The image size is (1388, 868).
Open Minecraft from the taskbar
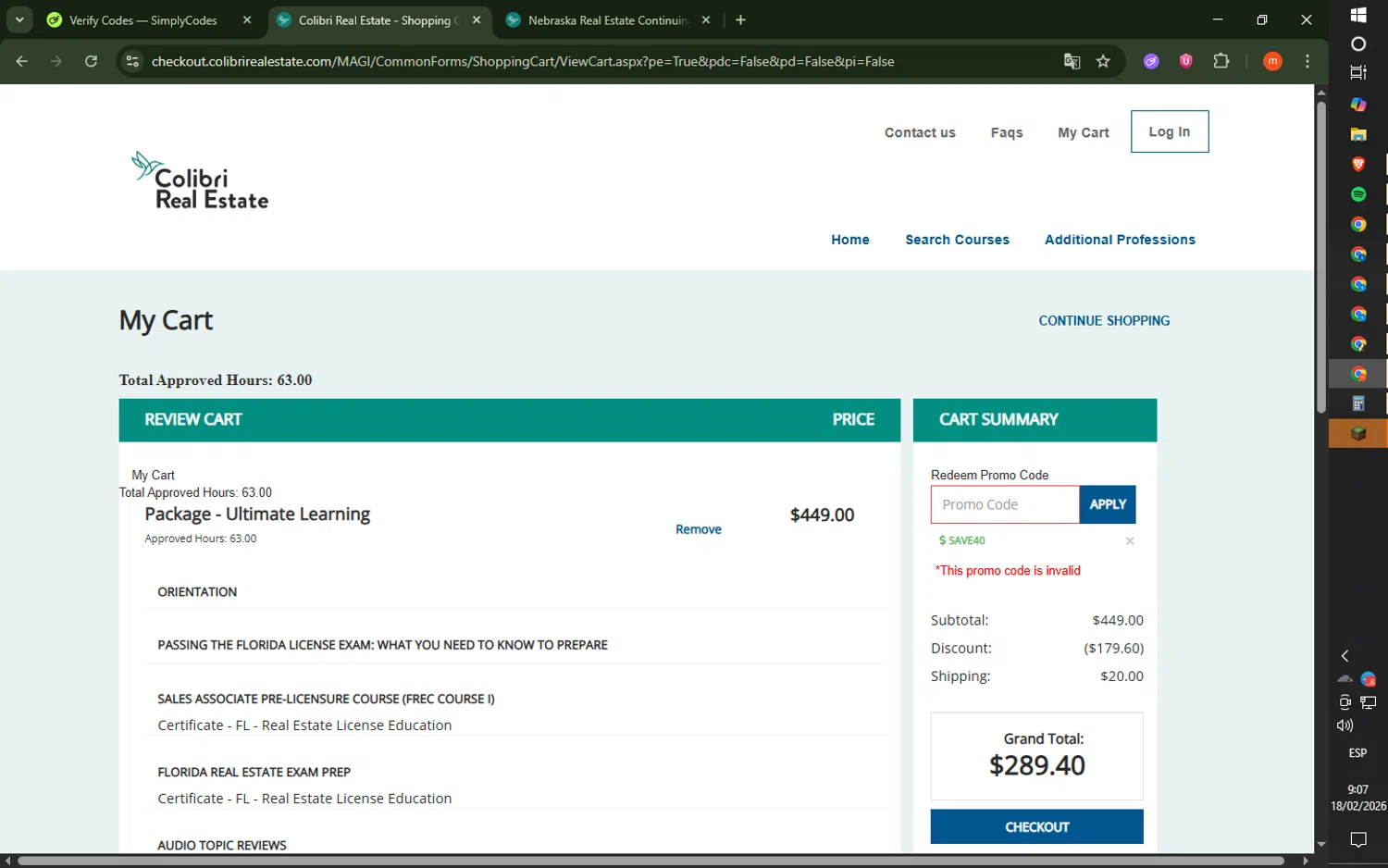[1358, 433]
